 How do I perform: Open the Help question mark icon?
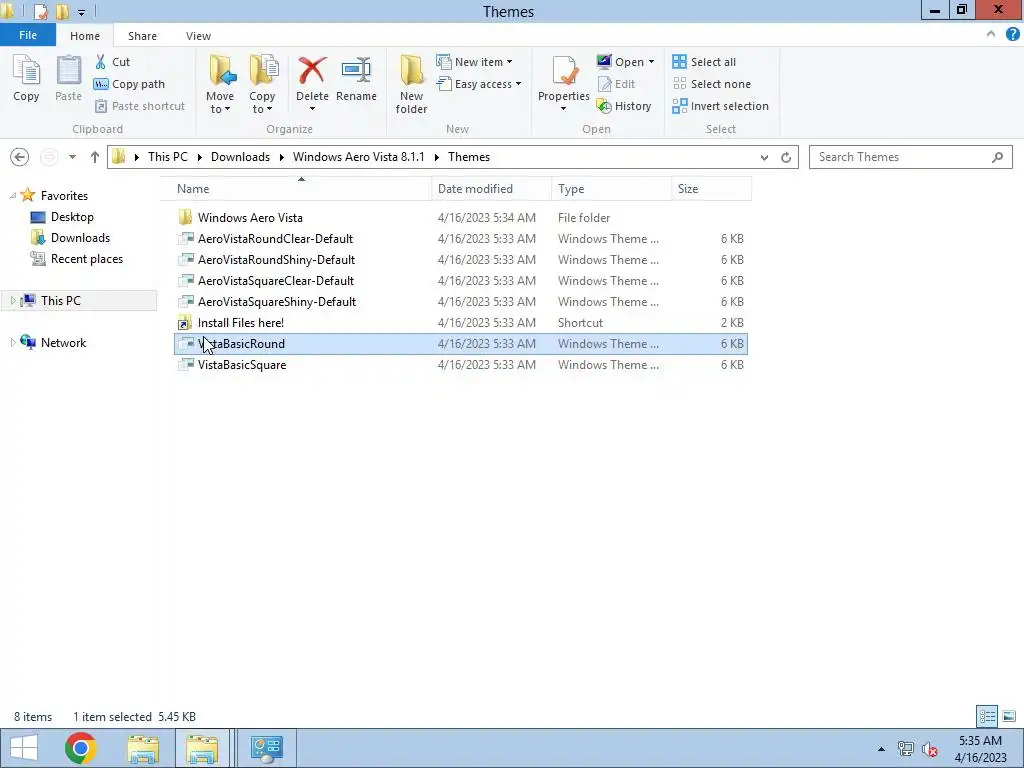point(1012,35)
